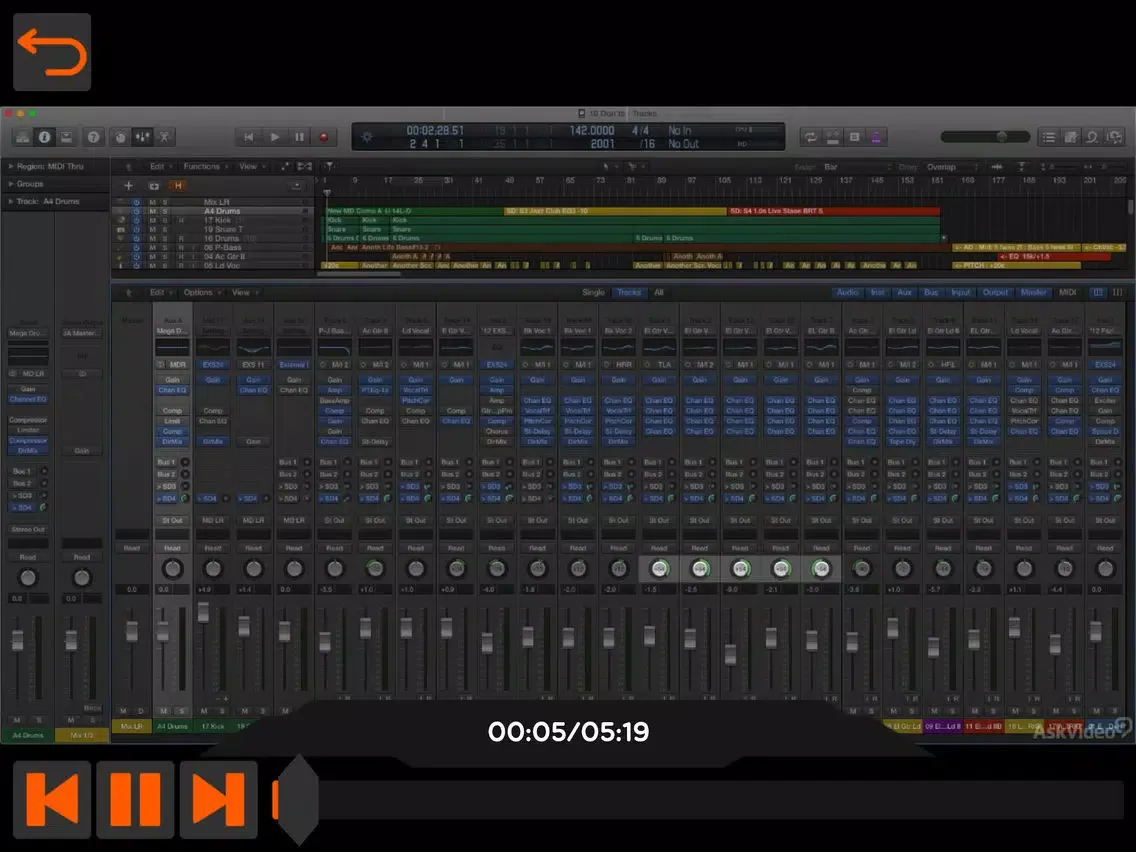Viewport: 1136px width, 852px height.
Task: Click the add track plus button
Action: tap(128, 185)
